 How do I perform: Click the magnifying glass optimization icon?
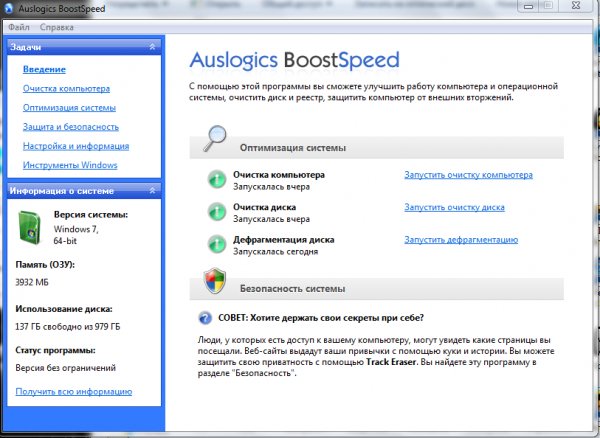click(215, 138)
